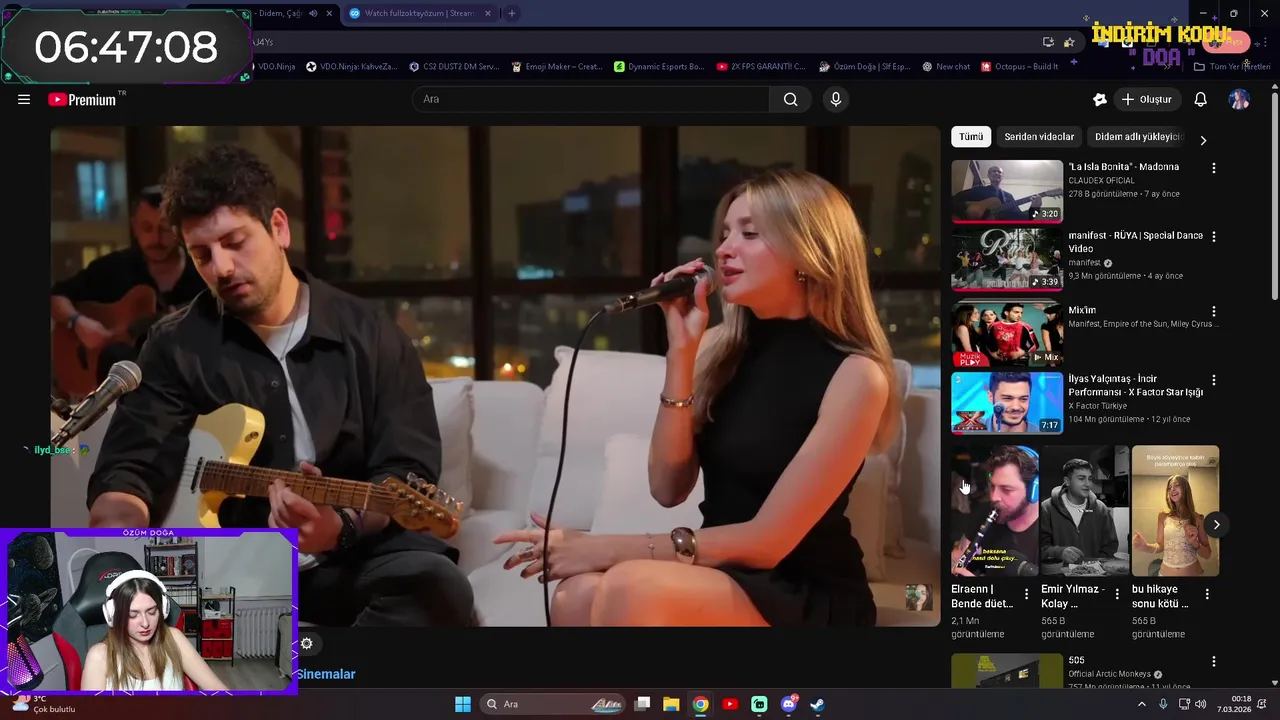Show more Shorts with the right chevron
The image size is (1280, 720).
1216,525
